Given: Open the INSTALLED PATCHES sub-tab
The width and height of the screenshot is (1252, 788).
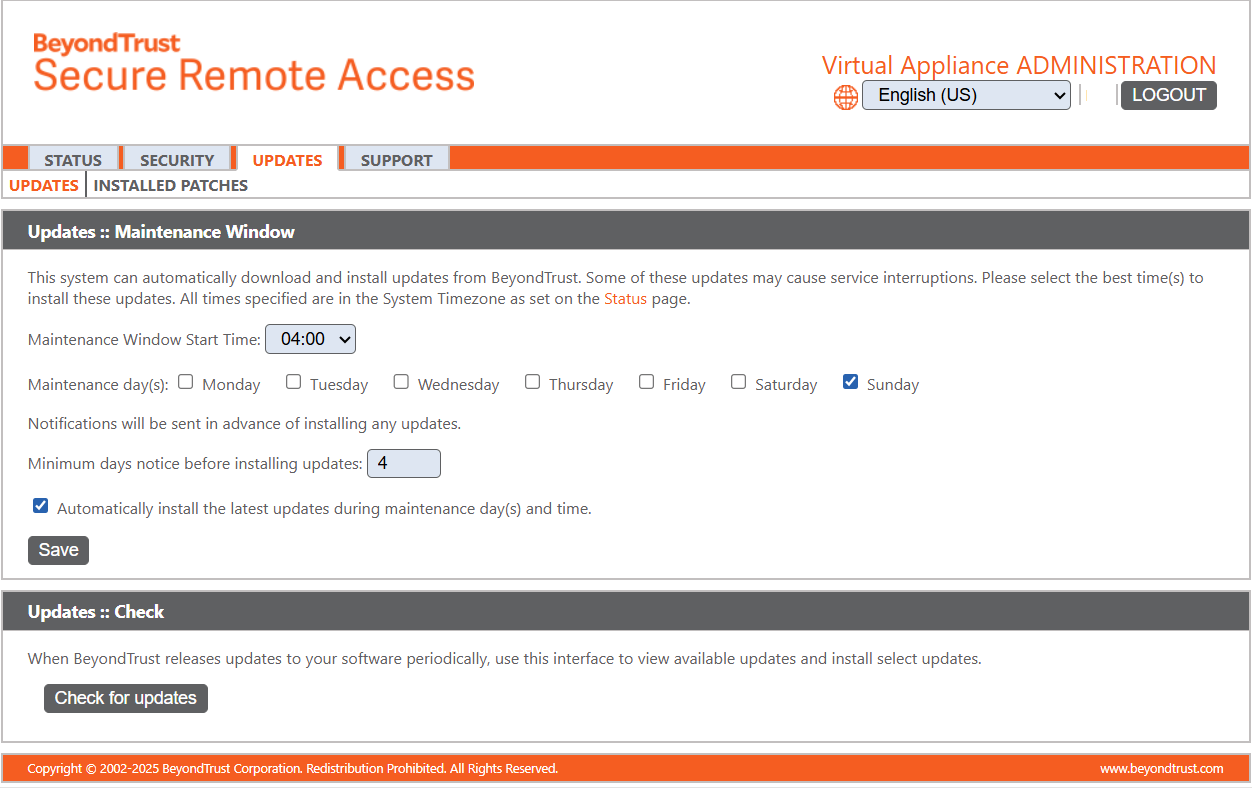Looking at the screenshot, I should pyautogui.click(x=171, y=185).
